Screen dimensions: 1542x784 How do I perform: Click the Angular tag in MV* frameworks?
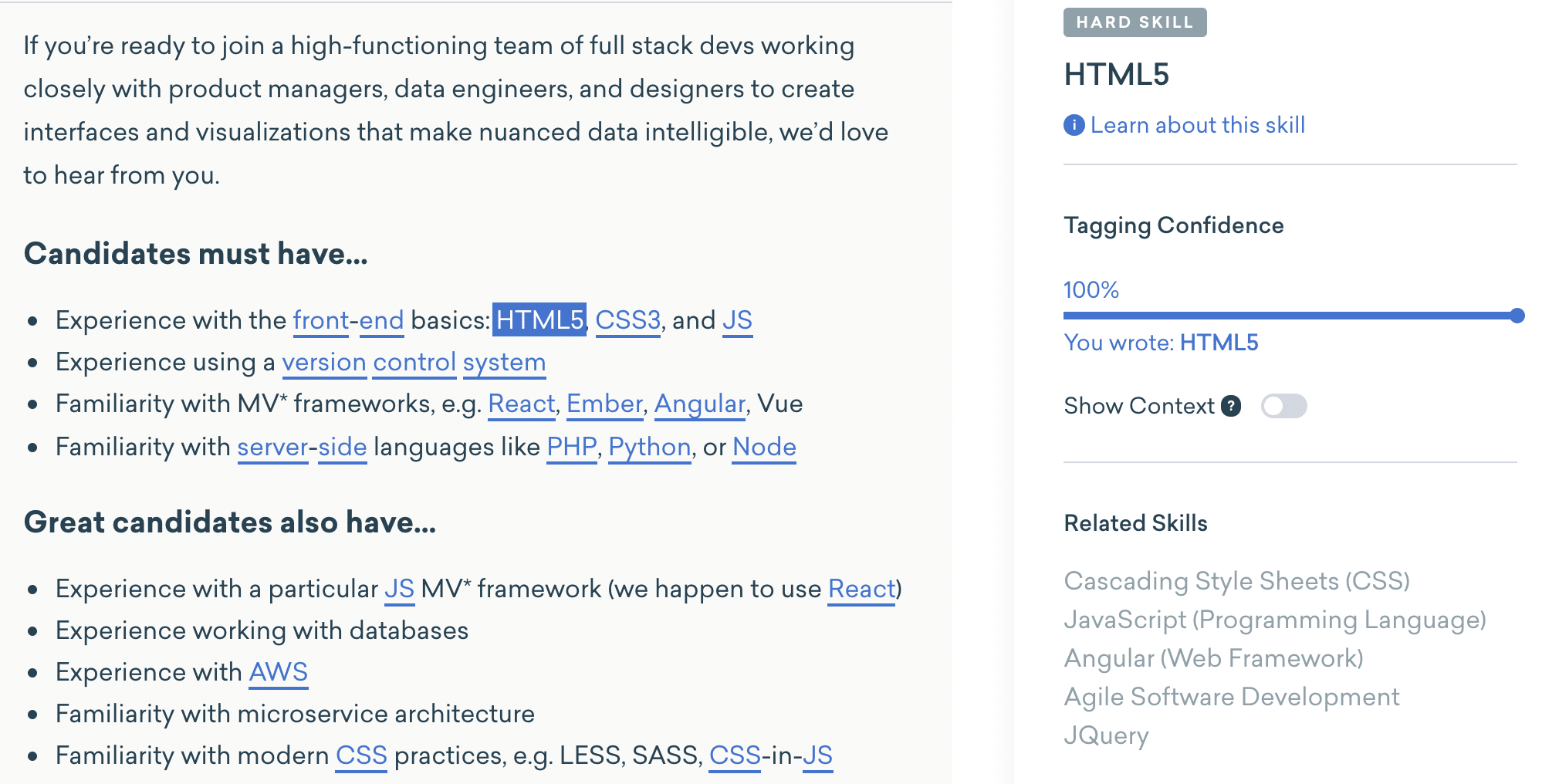[699, 404]
